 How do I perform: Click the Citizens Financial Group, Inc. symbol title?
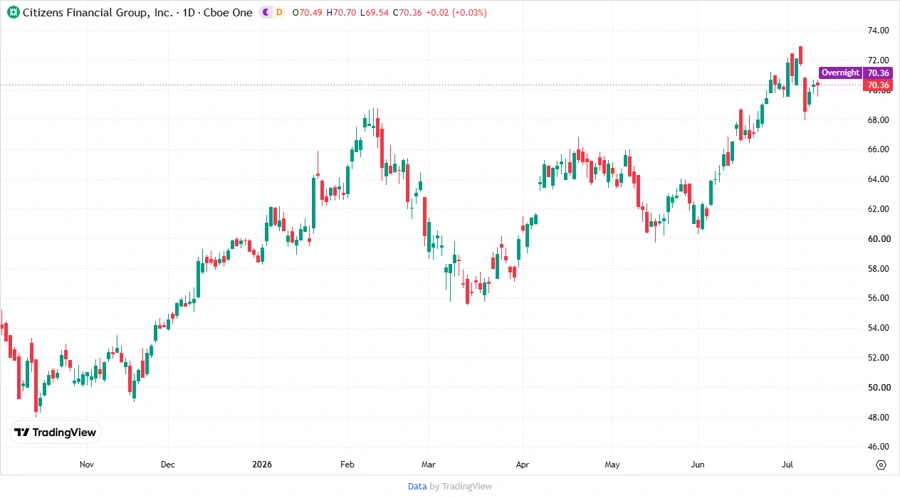coord(98,13)
